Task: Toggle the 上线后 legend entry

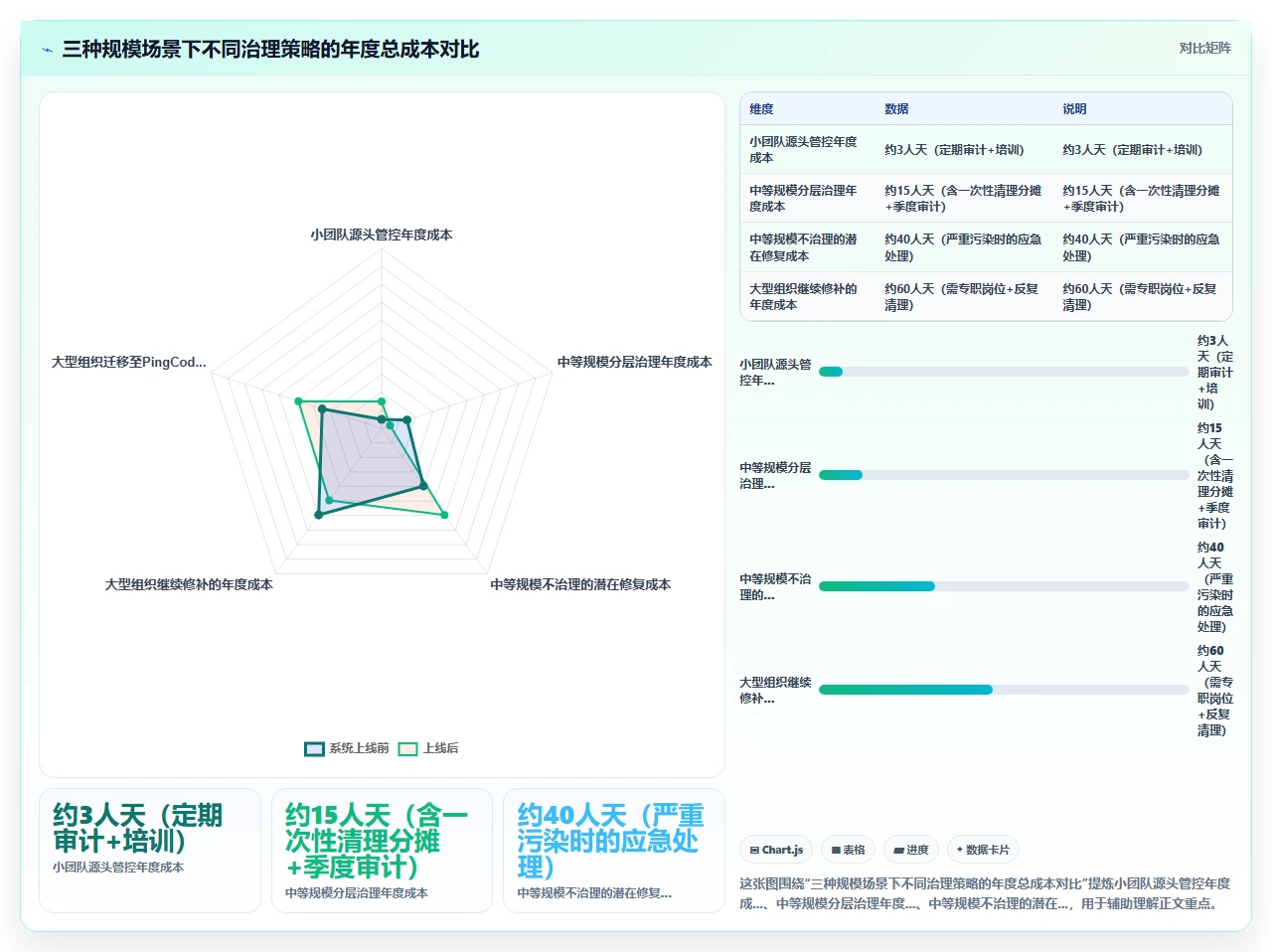Action: (428, 748)
